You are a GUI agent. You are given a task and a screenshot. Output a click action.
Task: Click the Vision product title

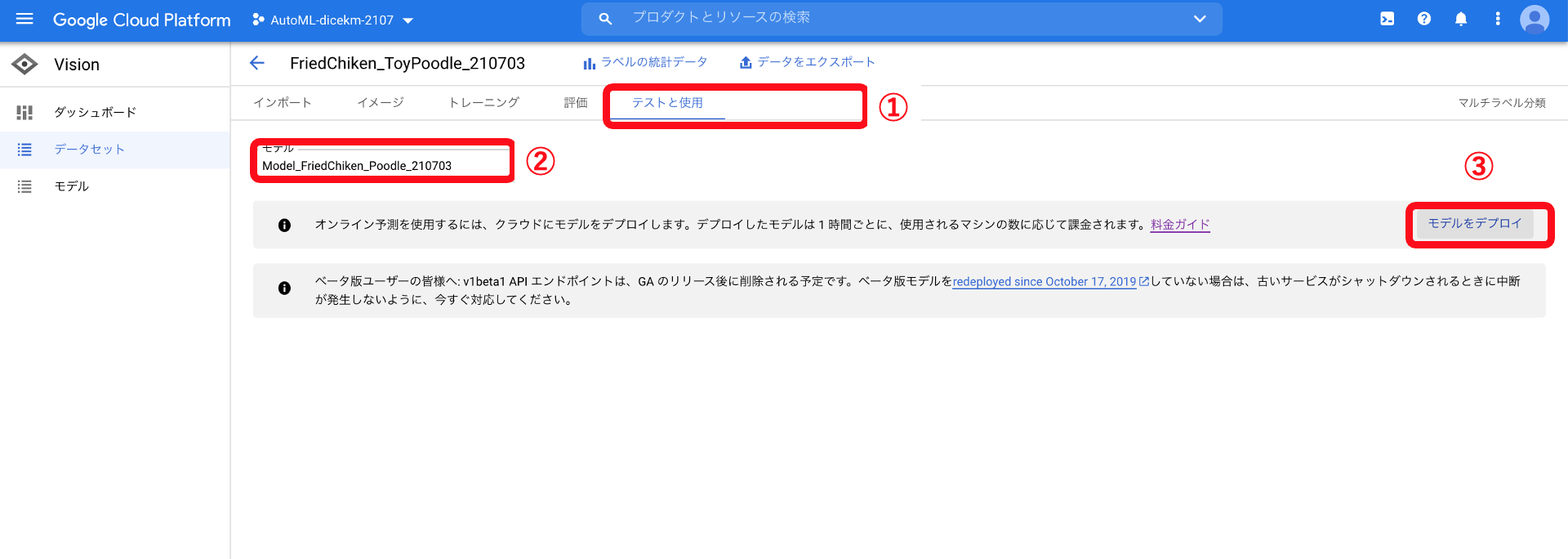click(x=77, y=65)
